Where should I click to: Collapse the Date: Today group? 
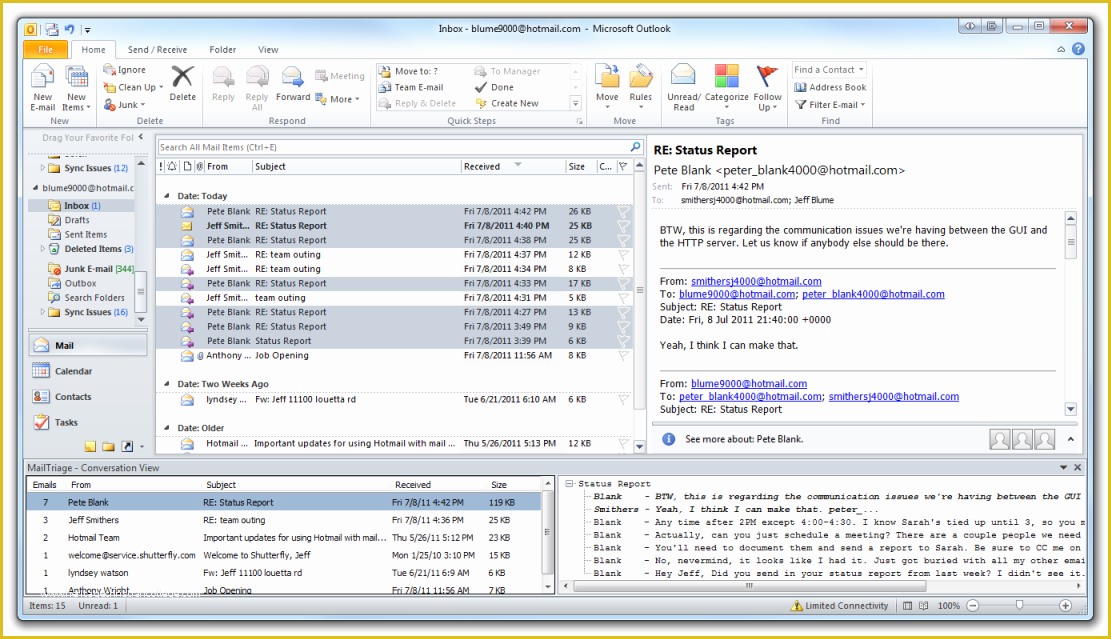(x=167, y=196)
